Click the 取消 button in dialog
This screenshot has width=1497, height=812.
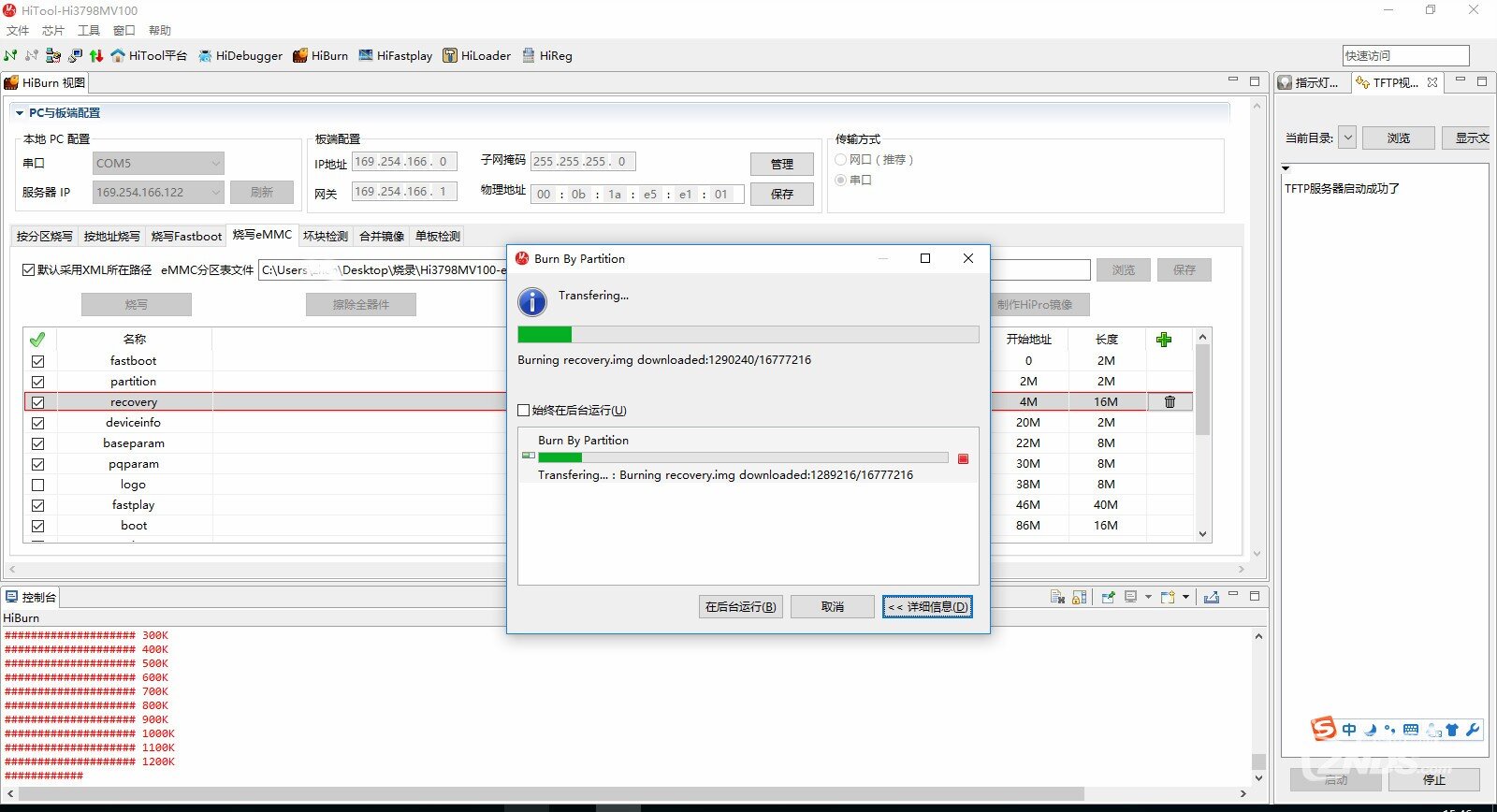coord(833,606)
